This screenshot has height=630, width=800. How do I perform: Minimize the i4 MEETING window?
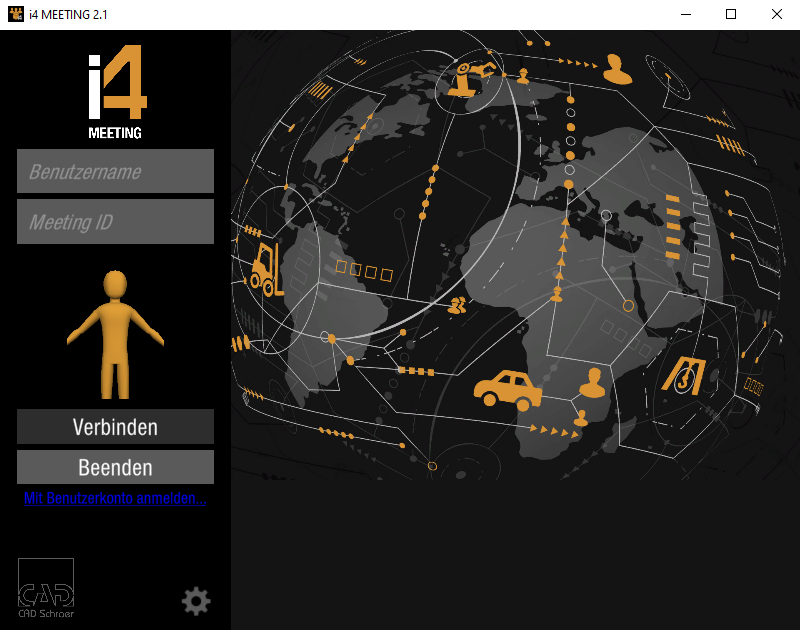click(x=685, y=15)
